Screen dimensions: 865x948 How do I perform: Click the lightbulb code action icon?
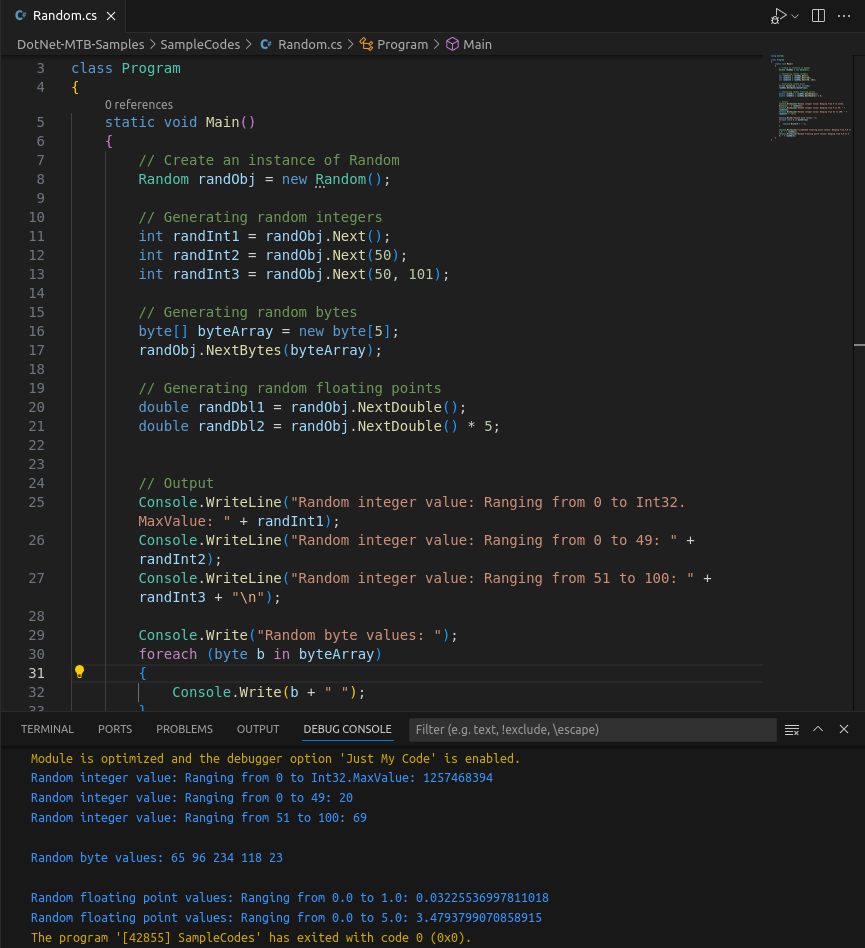point(79,672)
